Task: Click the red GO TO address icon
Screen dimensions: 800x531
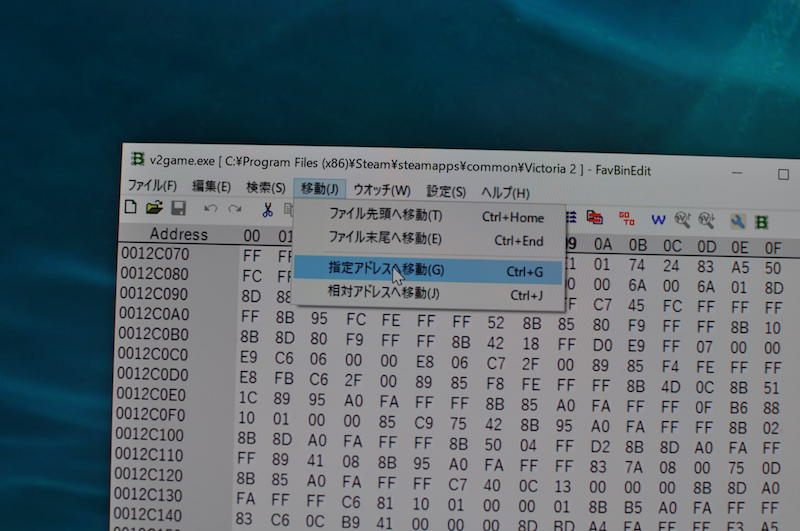Action: [627, 218]
